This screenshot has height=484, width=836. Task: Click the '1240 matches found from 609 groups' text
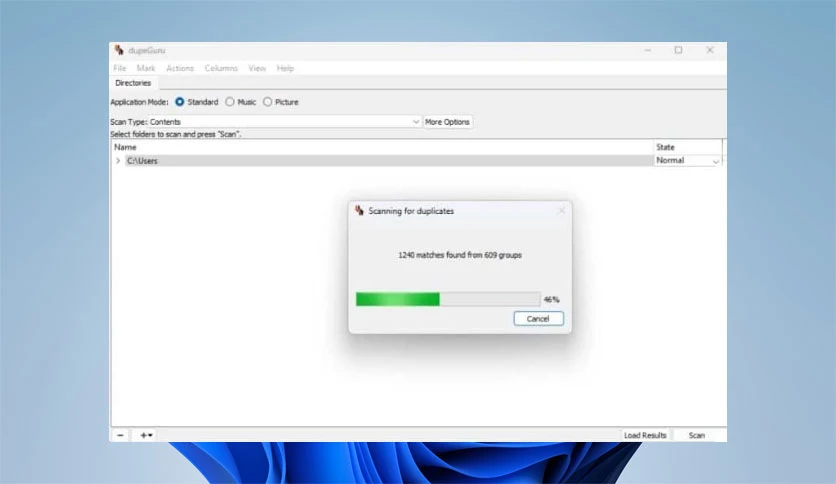click(460, 255)
